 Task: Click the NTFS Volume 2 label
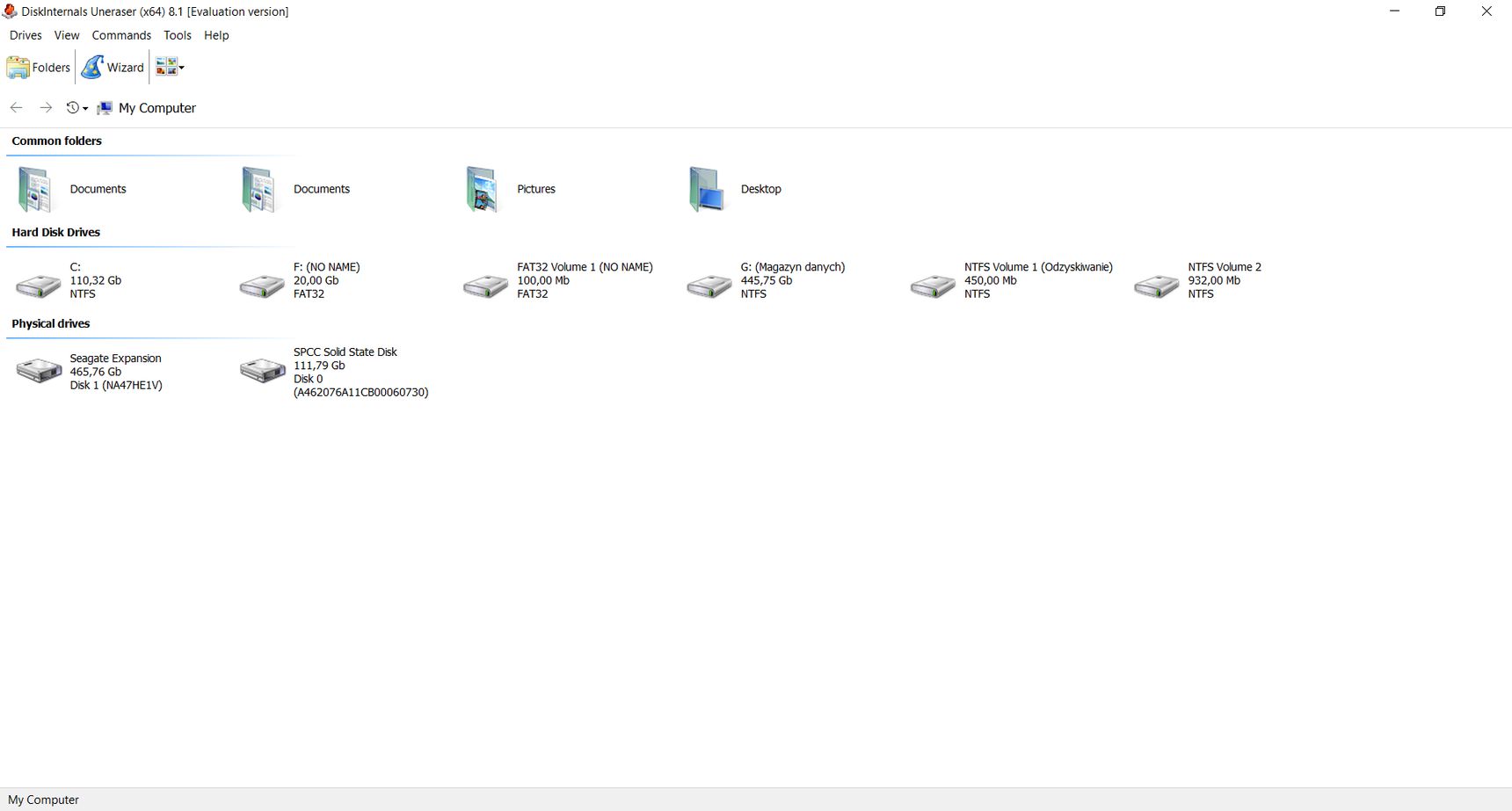tap(1225, 267)
